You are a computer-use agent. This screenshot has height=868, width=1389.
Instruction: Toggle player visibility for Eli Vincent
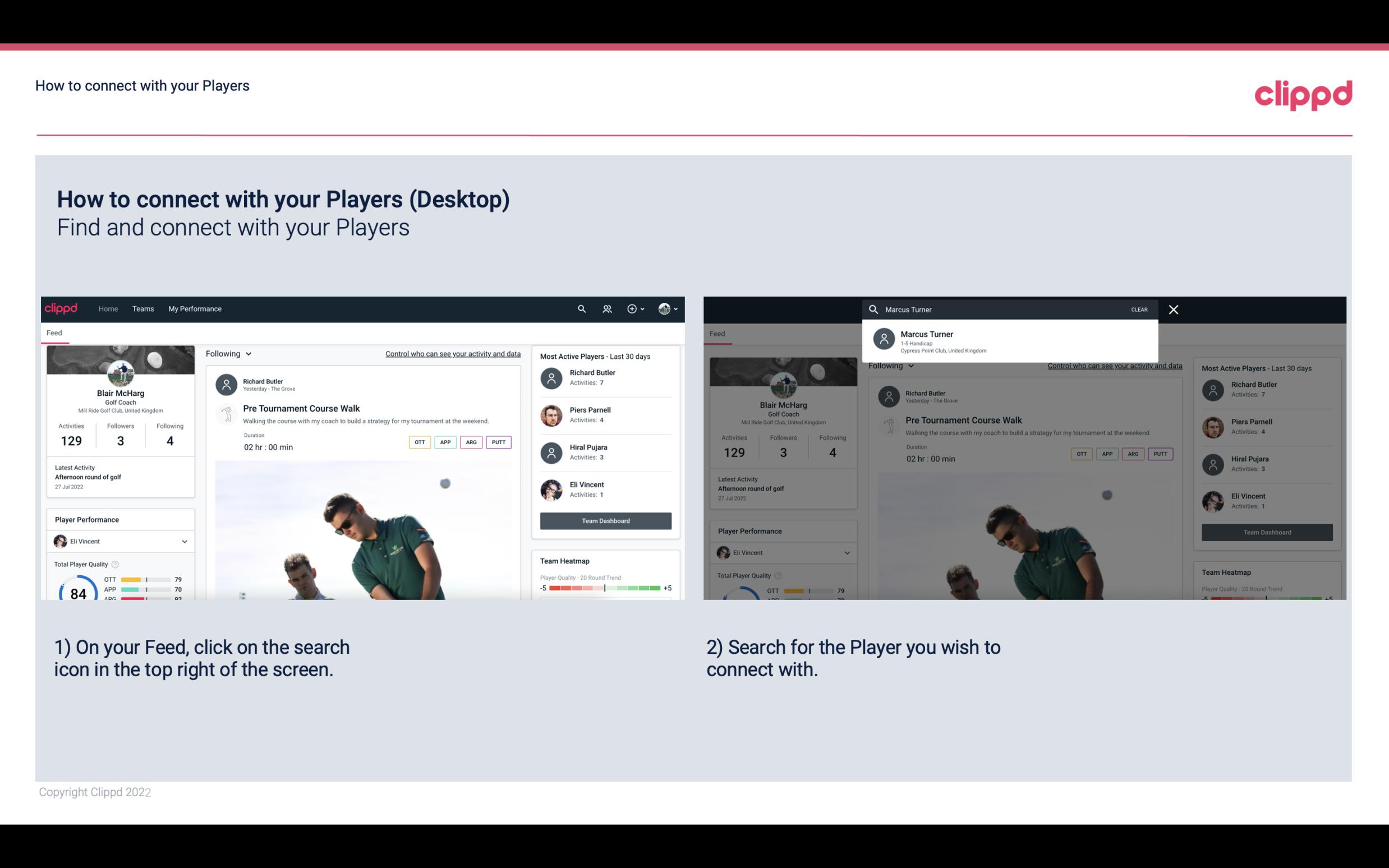(184, 541)
